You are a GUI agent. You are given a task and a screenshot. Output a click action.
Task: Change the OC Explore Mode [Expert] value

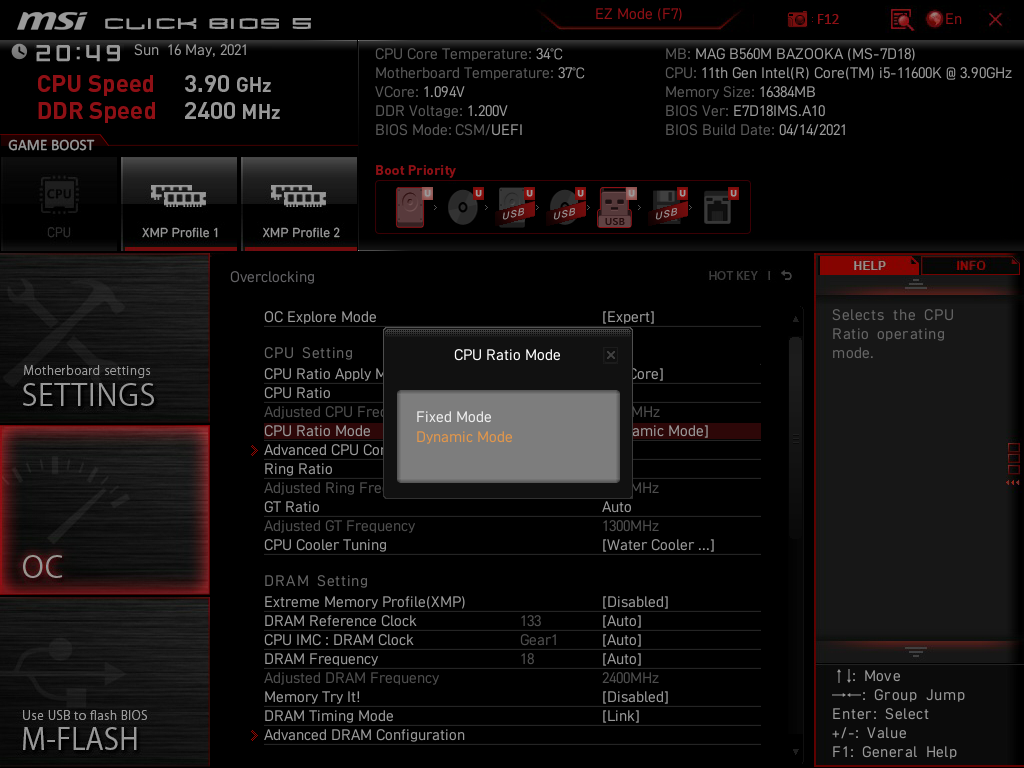628,317
